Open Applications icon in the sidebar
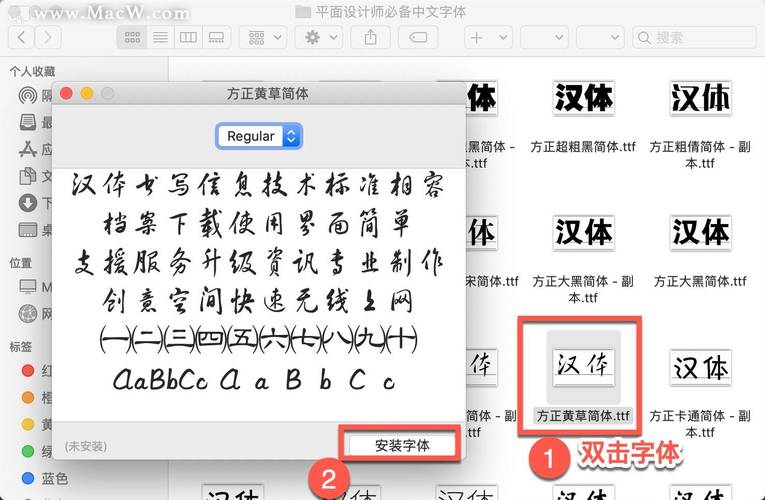 [28, 149]
